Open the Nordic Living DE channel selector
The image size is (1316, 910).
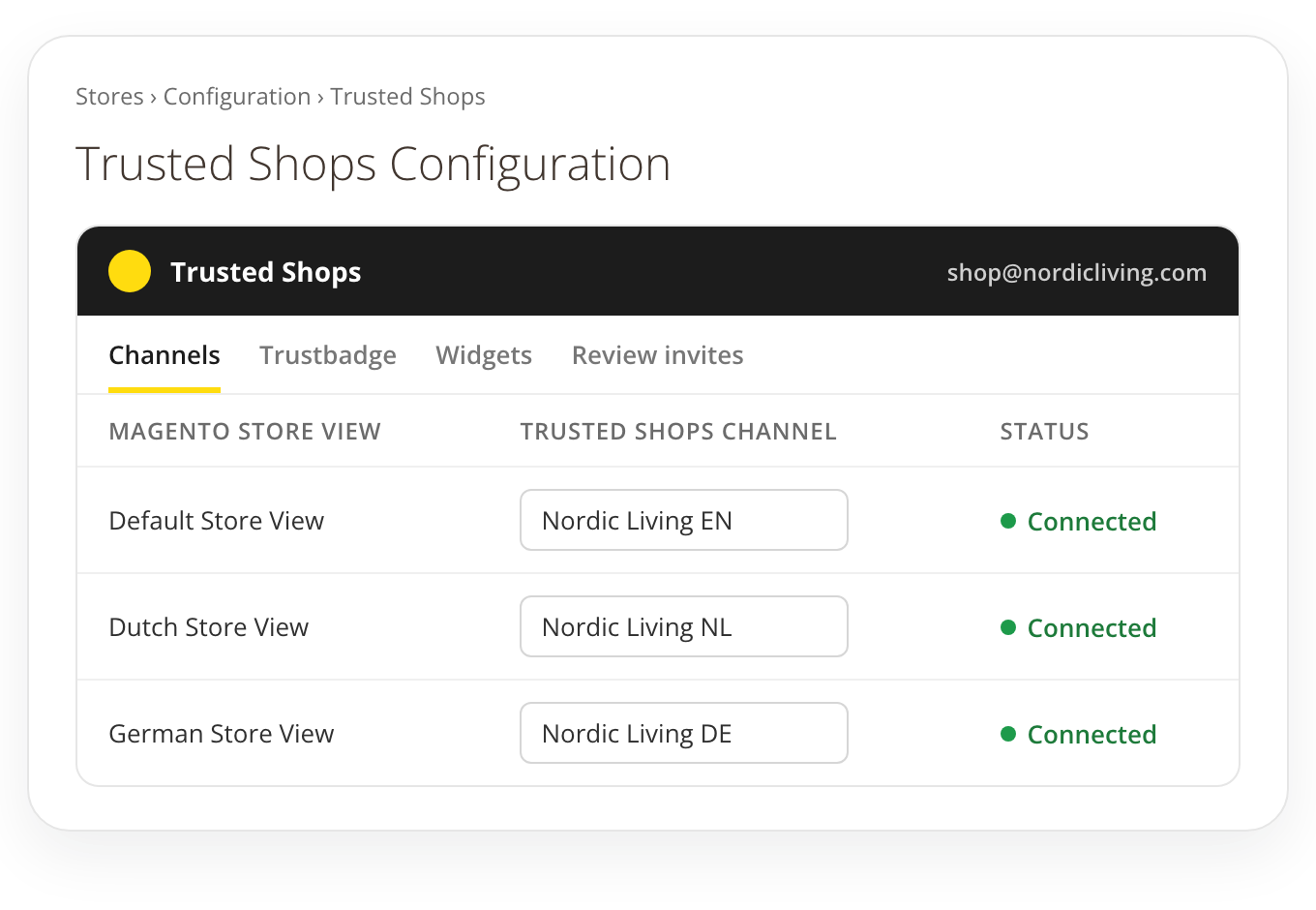[x=684, y=733]
